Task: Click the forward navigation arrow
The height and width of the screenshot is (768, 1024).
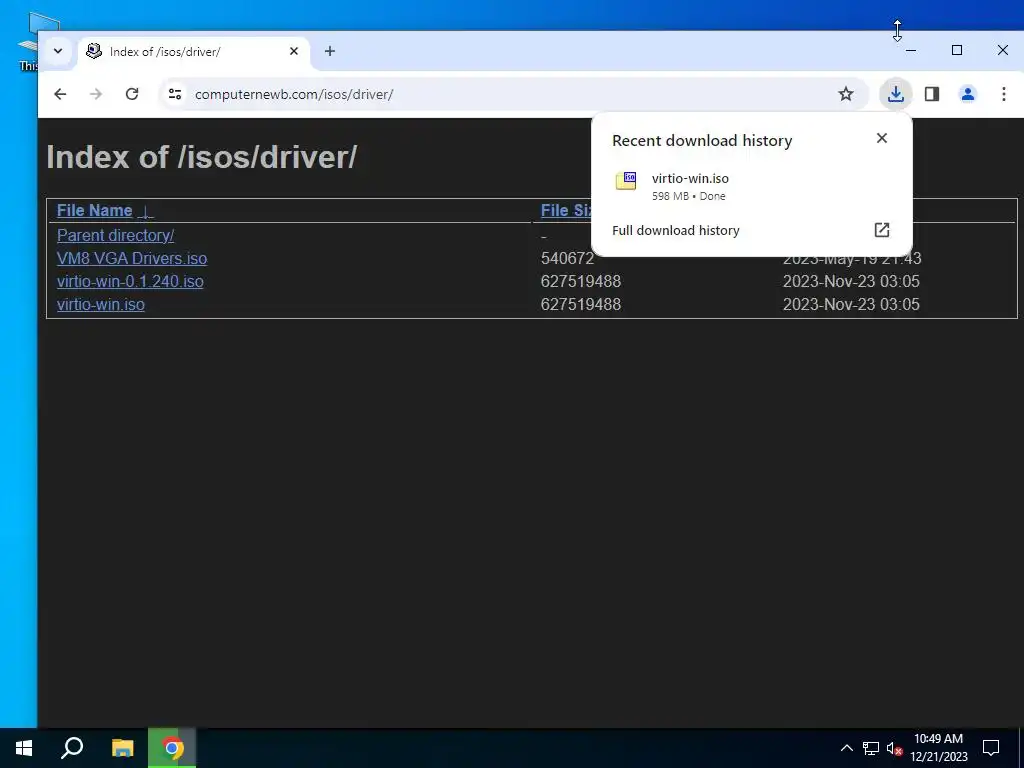Action: click(x=96, y=94)
